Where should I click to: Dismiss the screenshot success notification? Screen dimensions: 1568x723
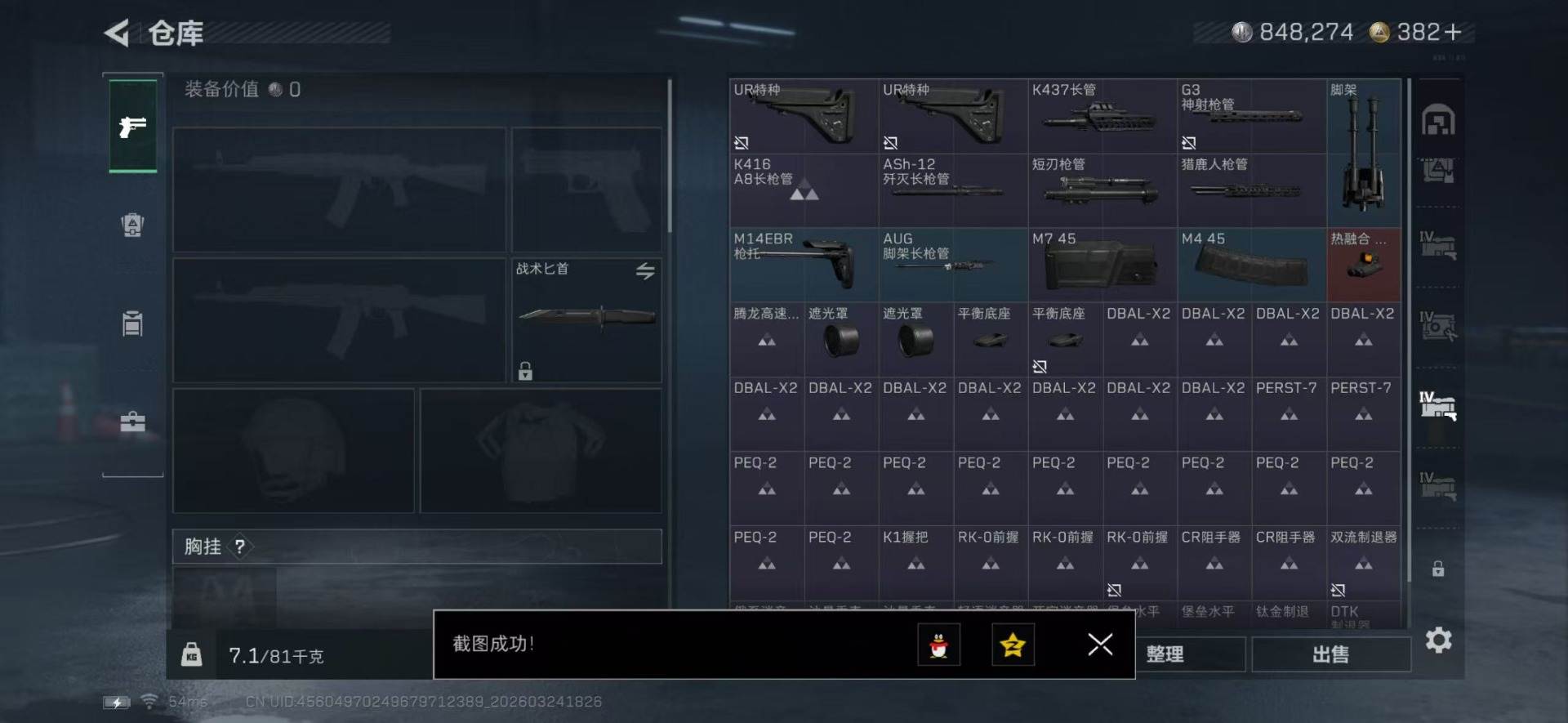point(1100,645)
